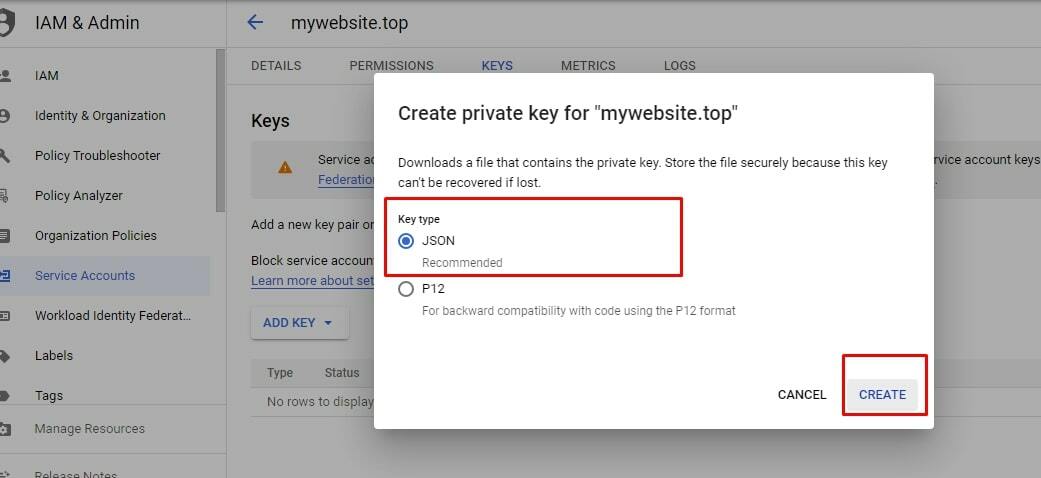Click the Labels tag icon in sidebar
Image resolution: width=1041 pixels, height=478 pixels.
(4, 356)
